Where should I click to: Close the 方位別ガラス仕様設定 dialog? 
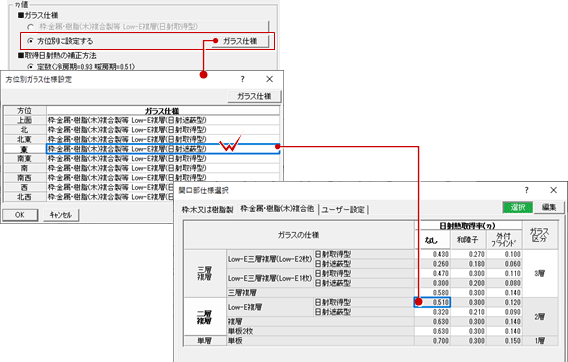pyautogui.click(x=270, y=79)
